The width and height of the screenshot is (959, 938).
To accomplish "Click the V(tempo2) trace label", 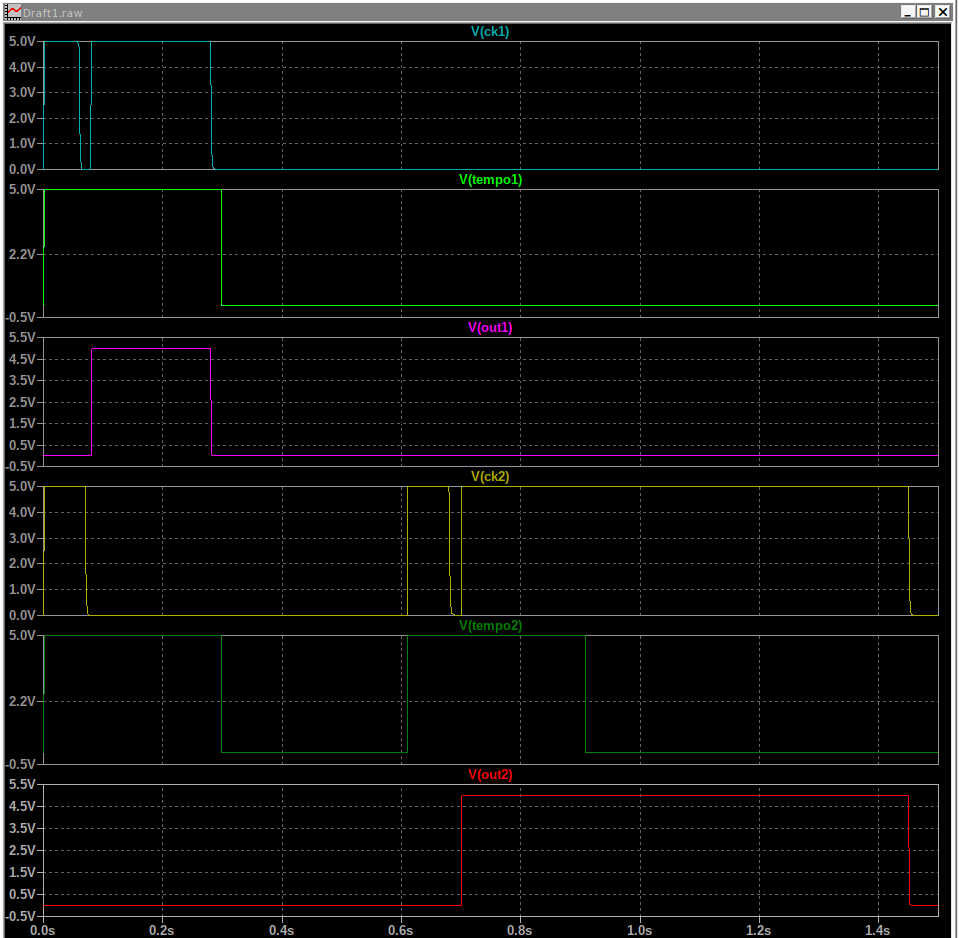I will [491, 625].
